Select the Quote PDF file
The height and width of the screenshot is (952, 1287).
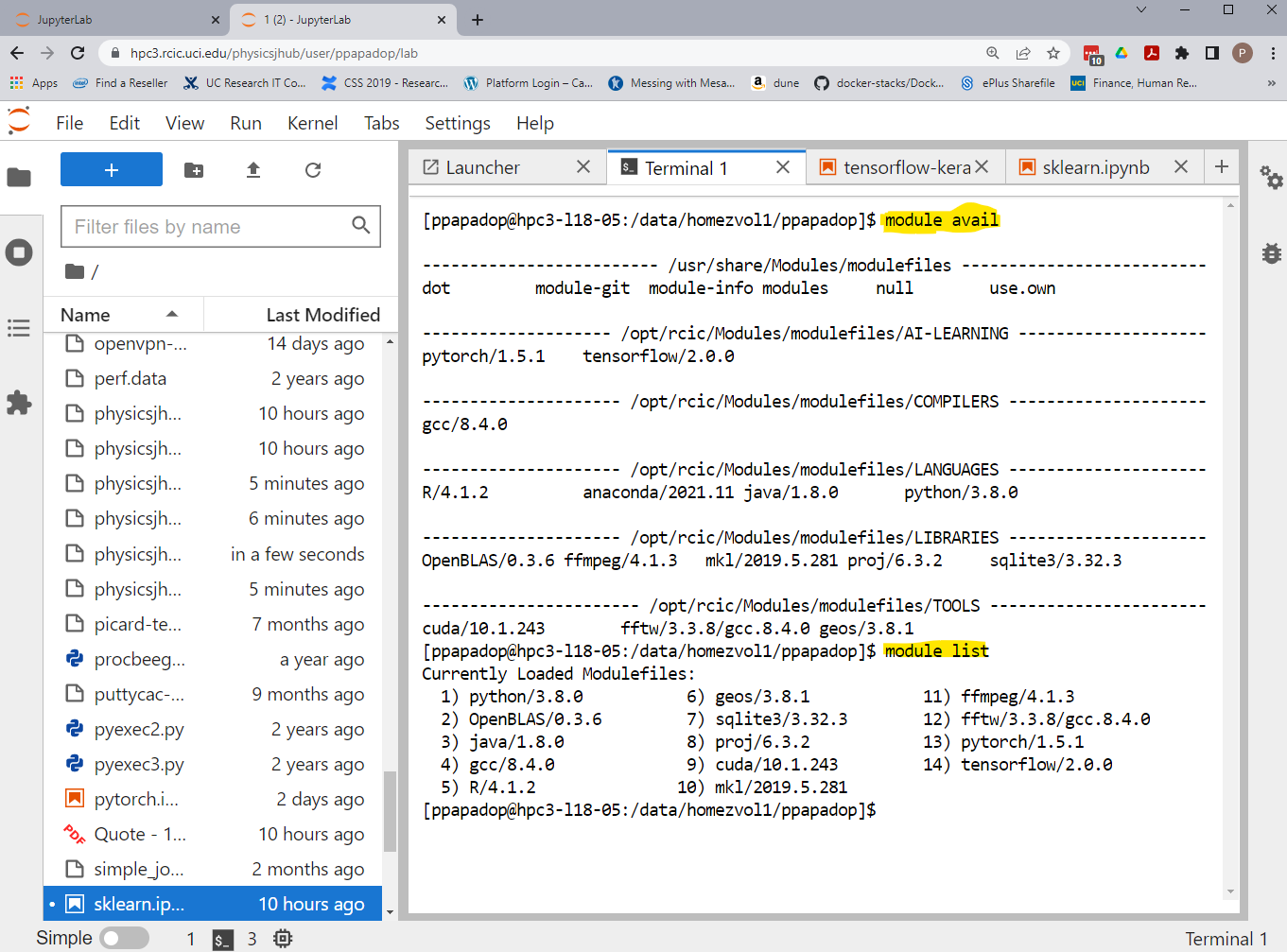pyautogui.click(x=213, y=834)
